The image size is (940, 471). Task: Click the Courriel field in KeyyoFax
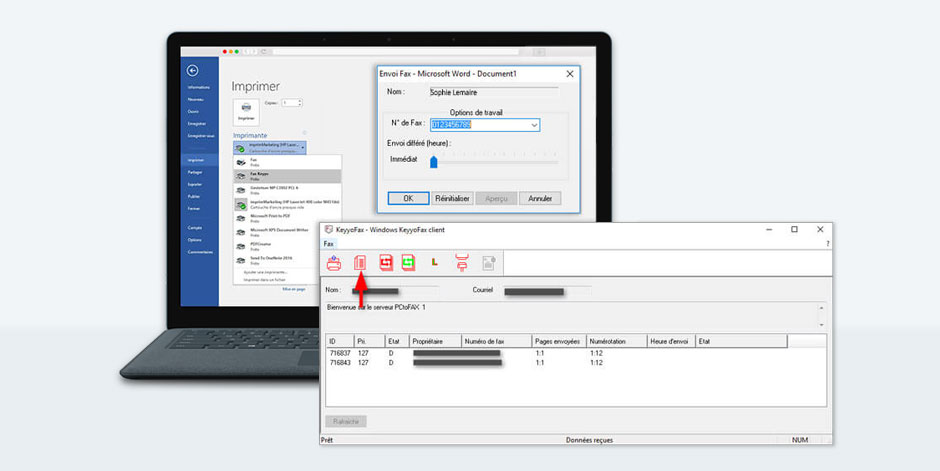coord(547,291)
